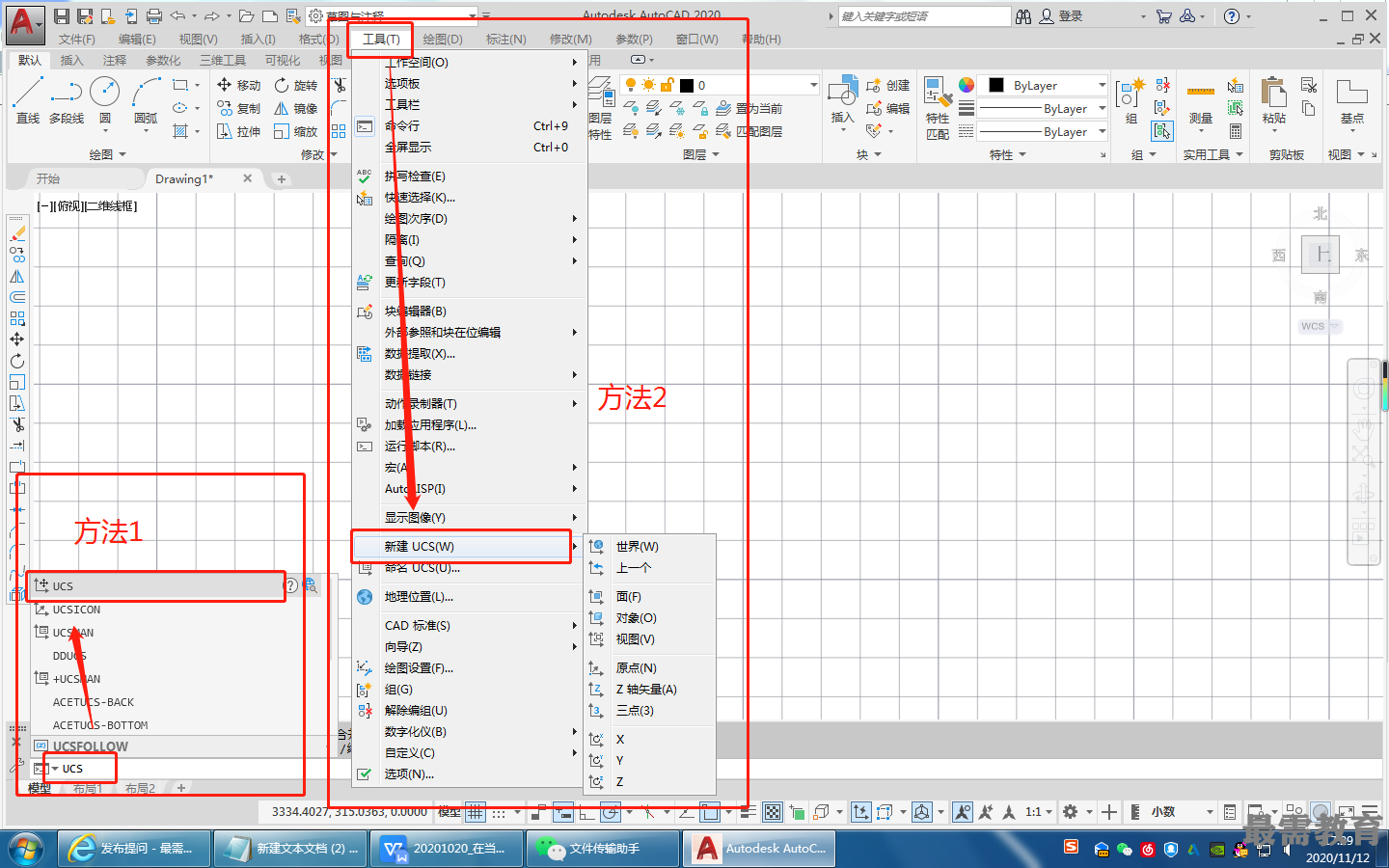This screenshot has width=1389, height=868.
Task: Click 创建 block button
Action: click(887, 85)
